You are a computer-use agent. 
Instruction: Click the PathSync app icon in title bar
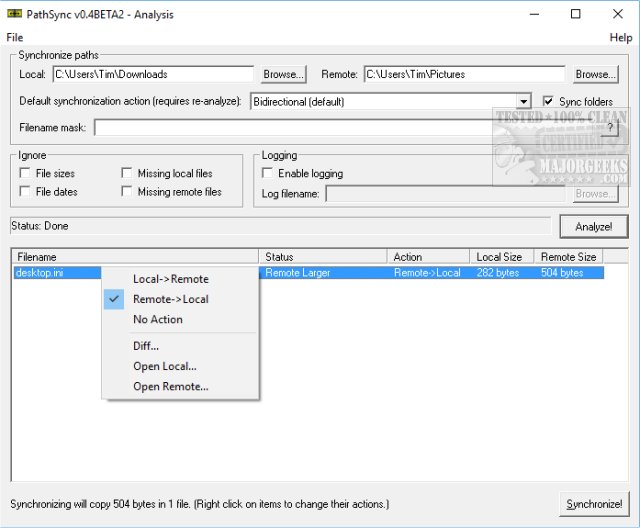coord(14,14)
